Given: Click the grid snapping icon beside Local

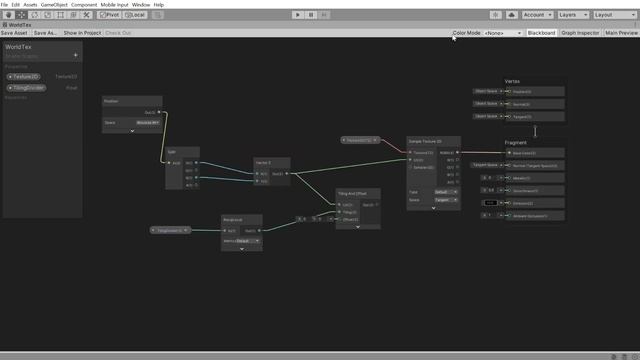Looking at the screenshot, I should (158, 15).
